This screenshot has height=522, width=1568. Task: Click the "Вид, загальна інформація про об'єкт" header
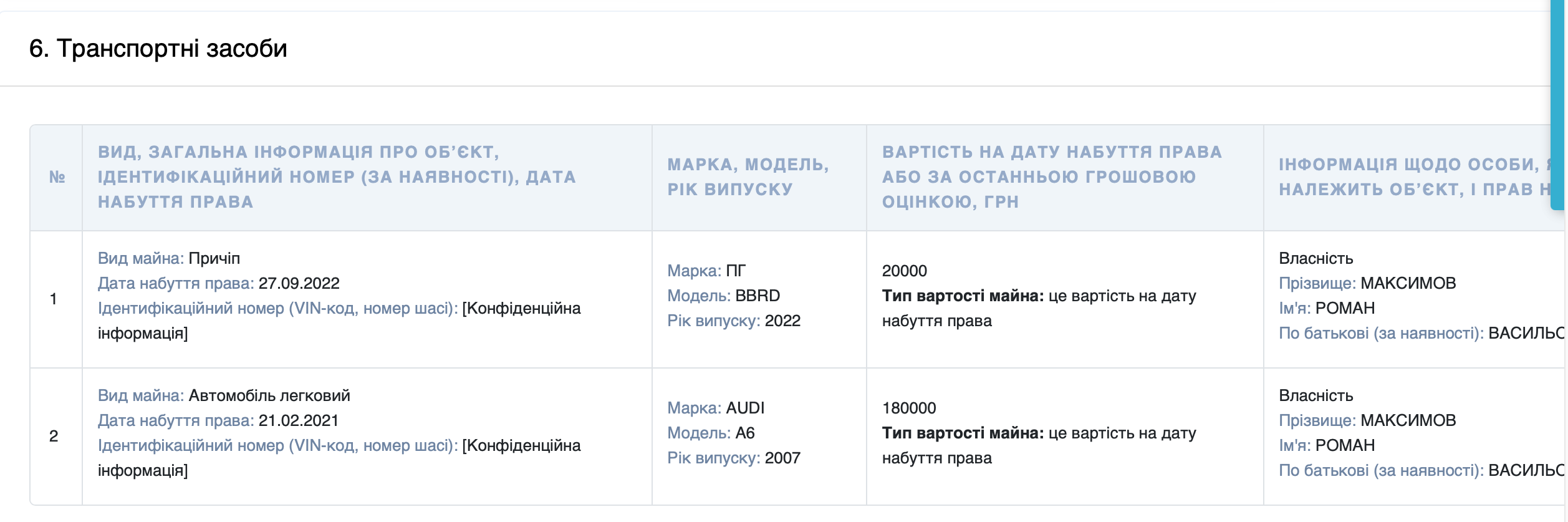click(337, 177)
